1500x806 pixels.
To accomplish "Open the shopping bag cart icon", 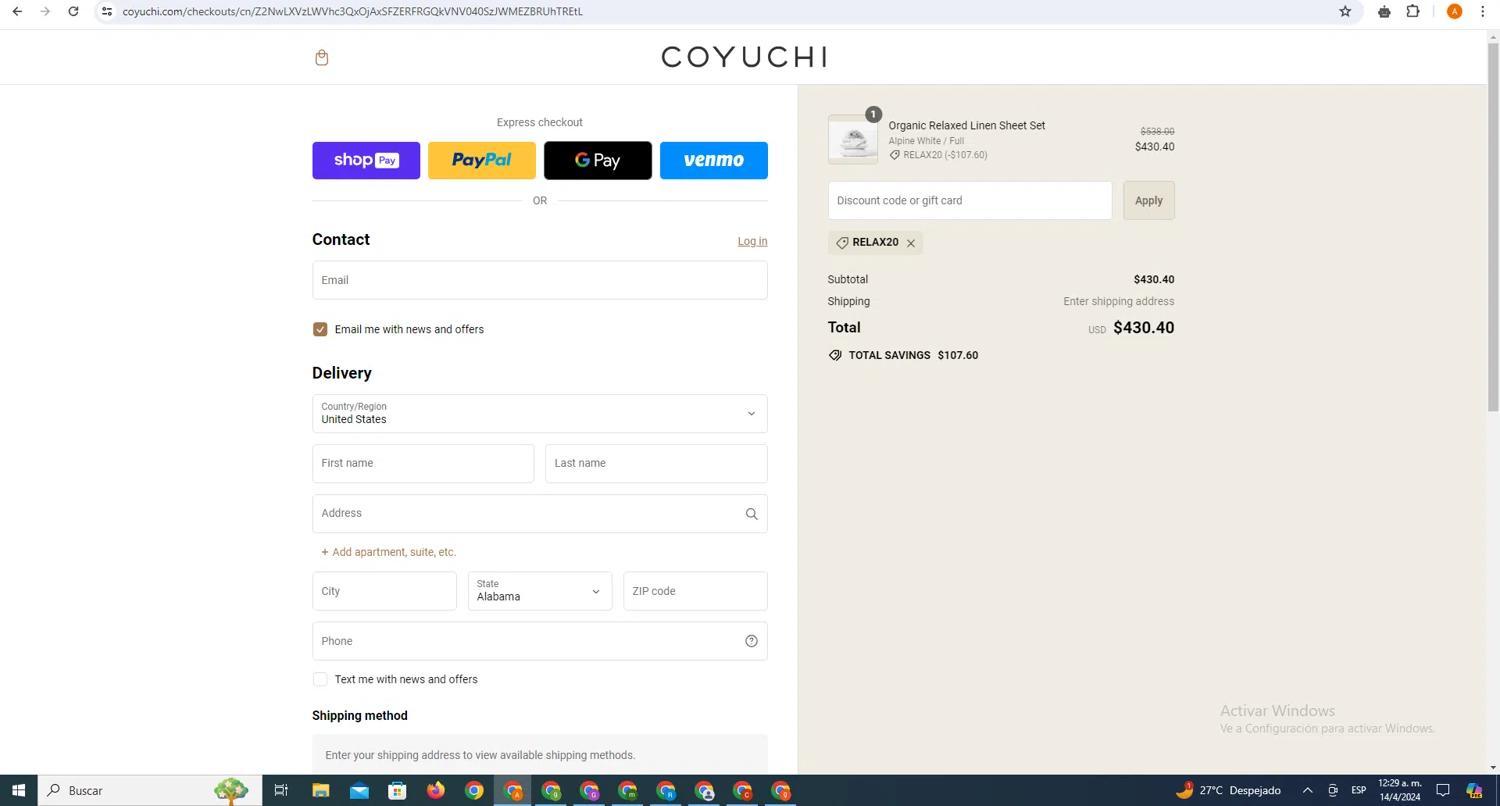I will (x=321, y=57).
